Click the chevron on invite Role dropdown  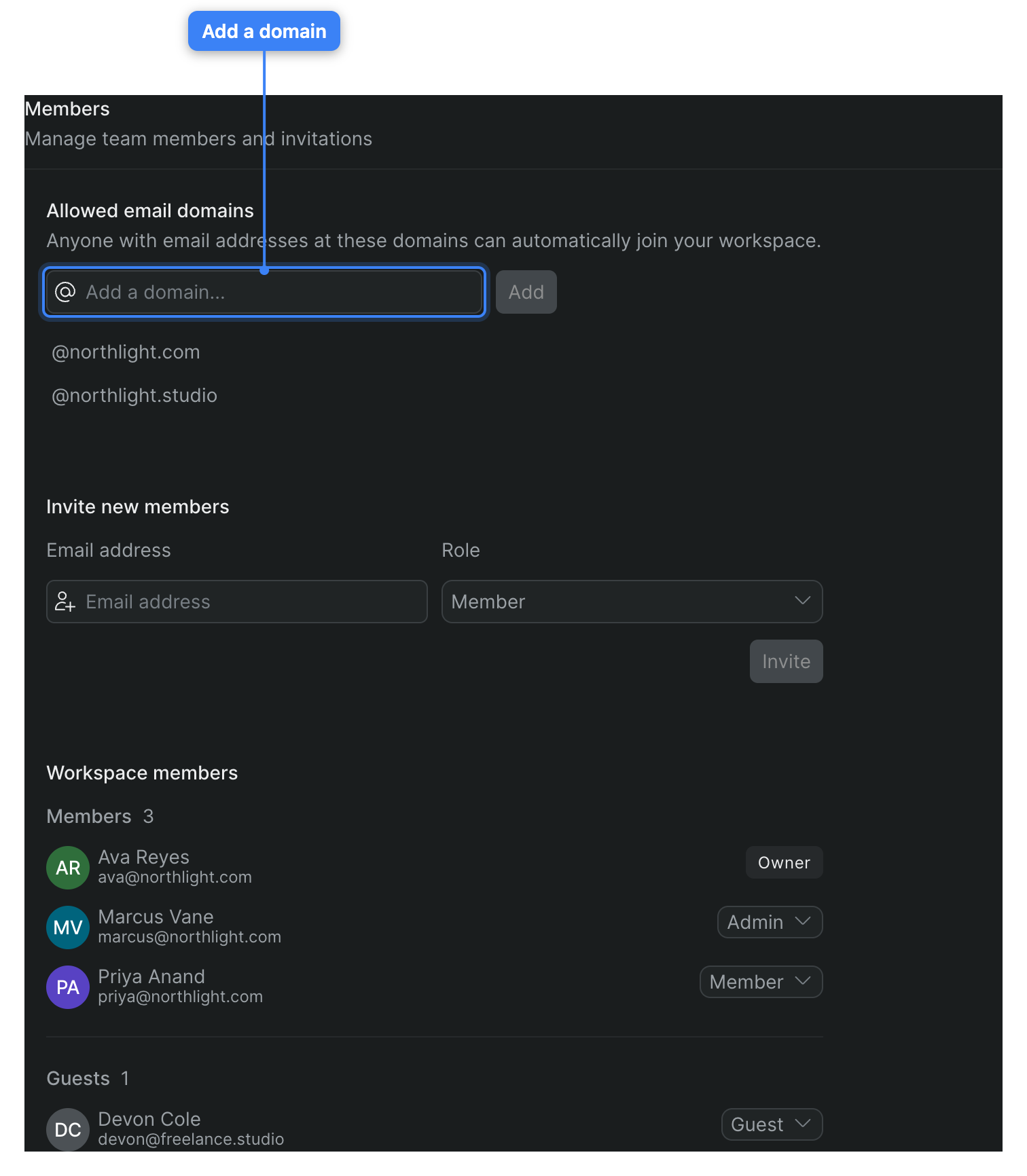tap(803, 601)
